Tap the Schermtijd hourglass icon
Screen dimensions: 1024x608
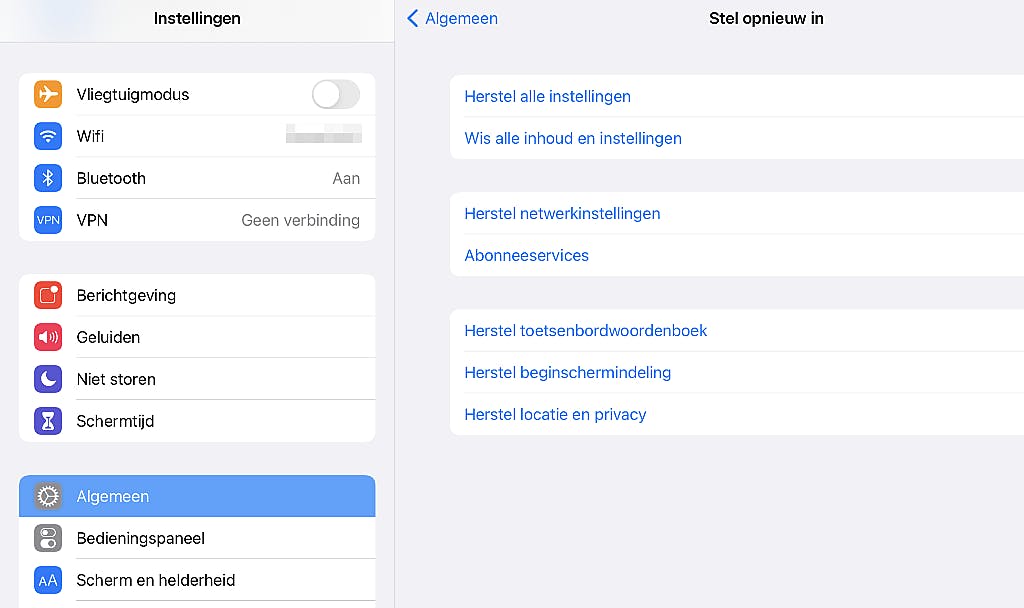click(x=48, y=422)
